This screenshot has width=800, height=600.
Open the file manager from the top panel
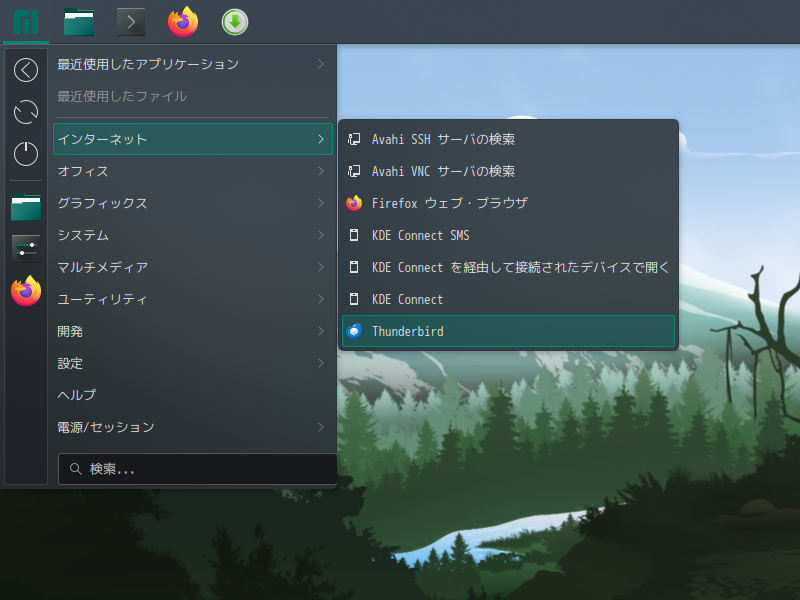[79, 22]
